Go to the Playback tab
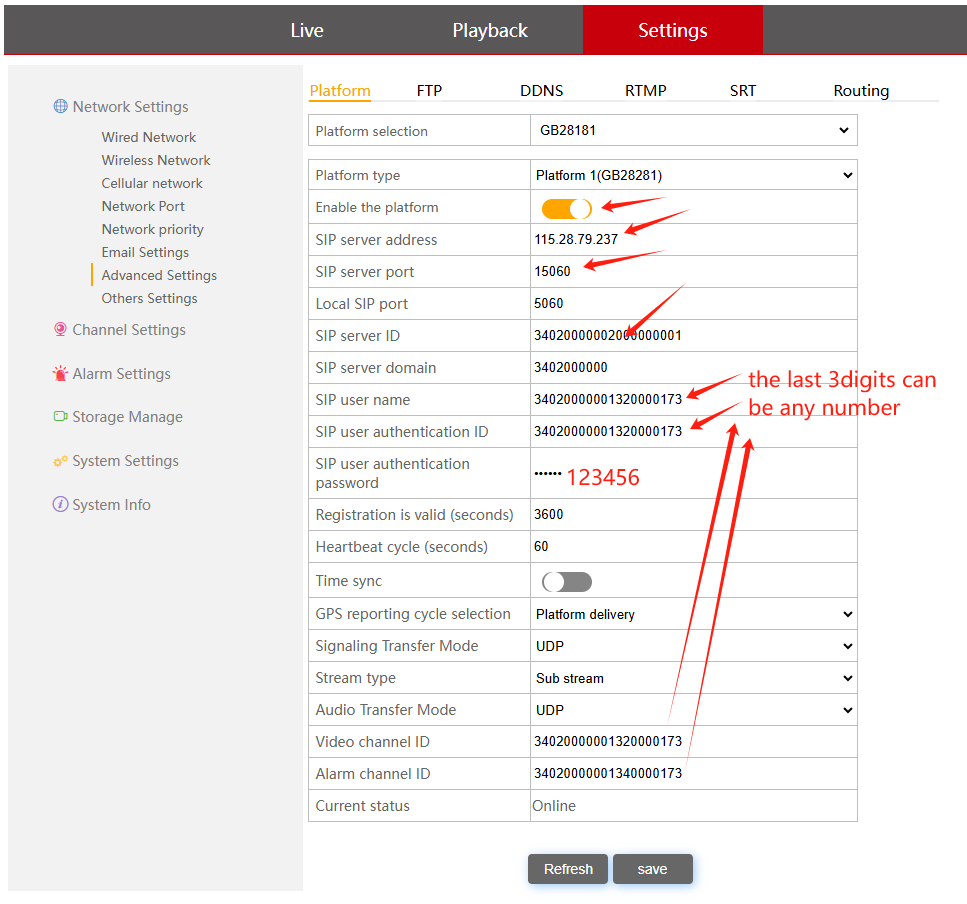 490,31
